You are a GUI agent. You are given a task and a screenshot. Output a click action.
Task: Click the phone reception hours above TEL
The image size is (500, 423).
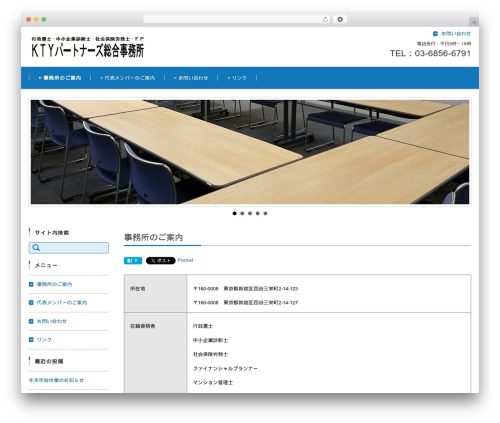(444, 44)
